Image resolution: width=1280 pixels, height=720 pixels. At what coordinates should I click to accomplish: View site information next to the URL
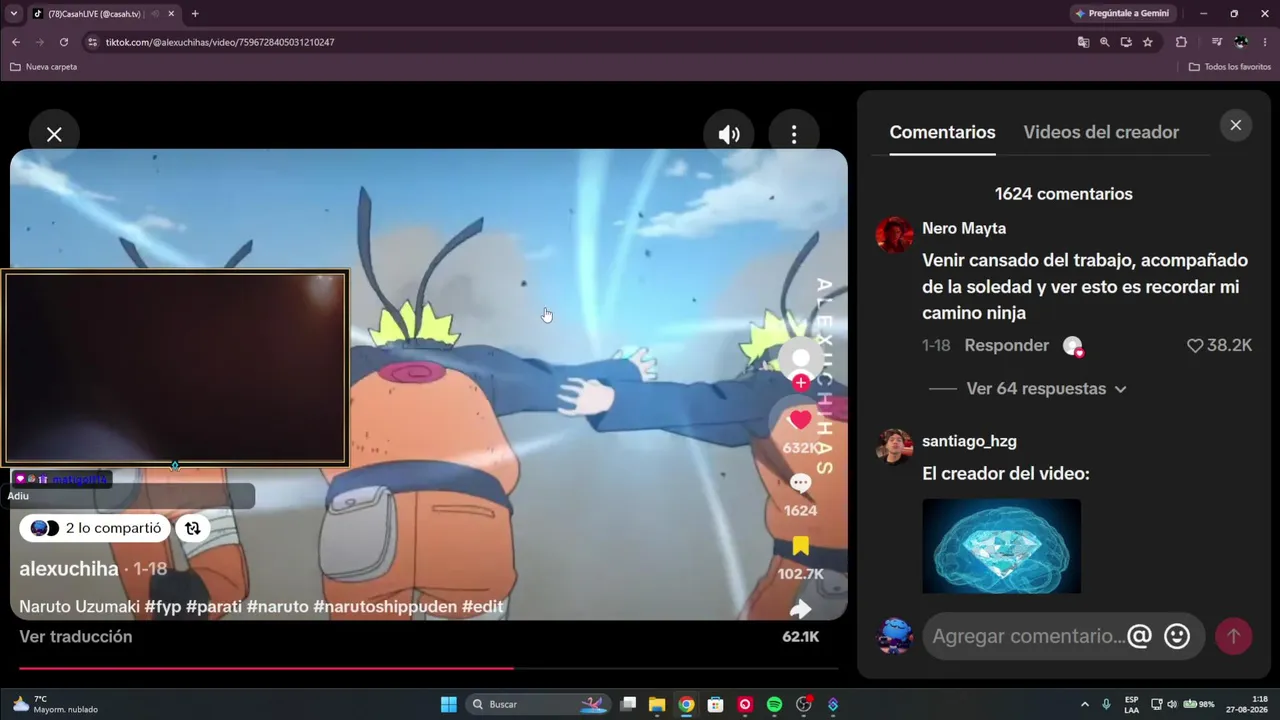click(93, 42)
